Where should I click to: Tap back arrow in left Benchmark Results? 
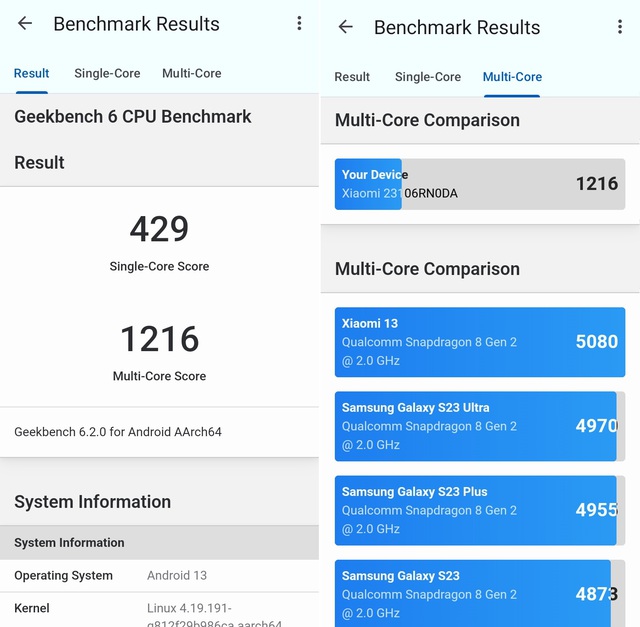click(25, 23)
